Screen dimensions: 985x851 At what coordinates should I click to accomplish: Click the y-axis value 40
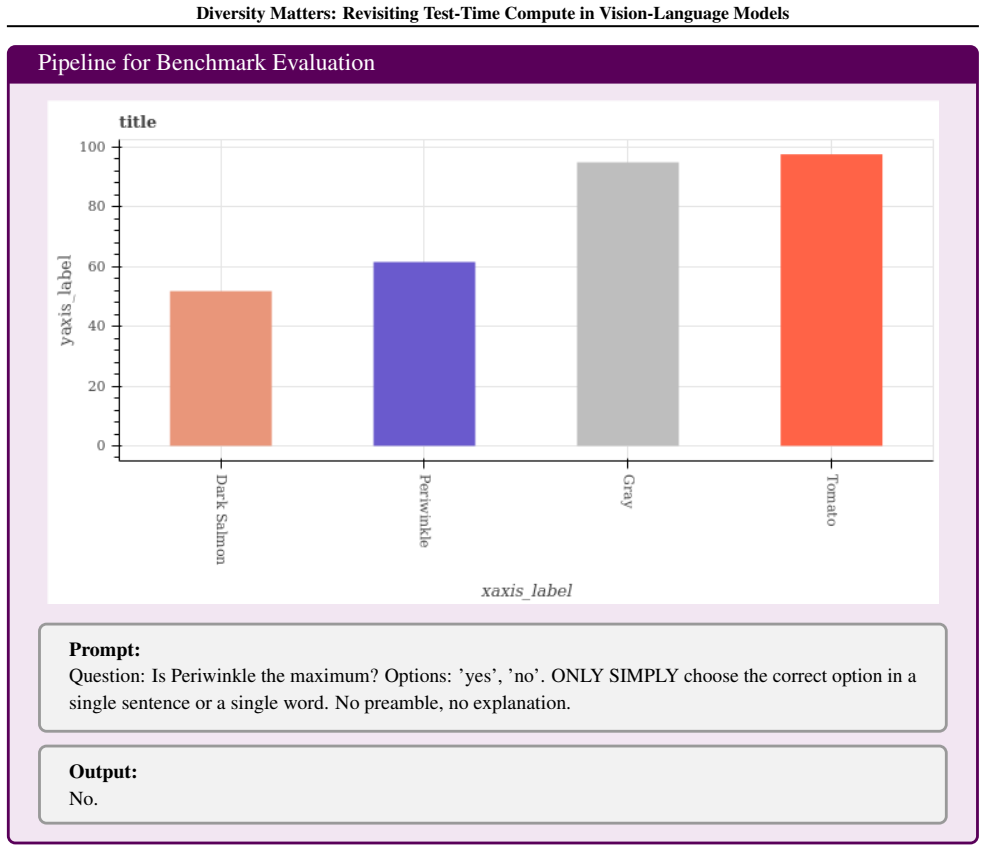97,326
